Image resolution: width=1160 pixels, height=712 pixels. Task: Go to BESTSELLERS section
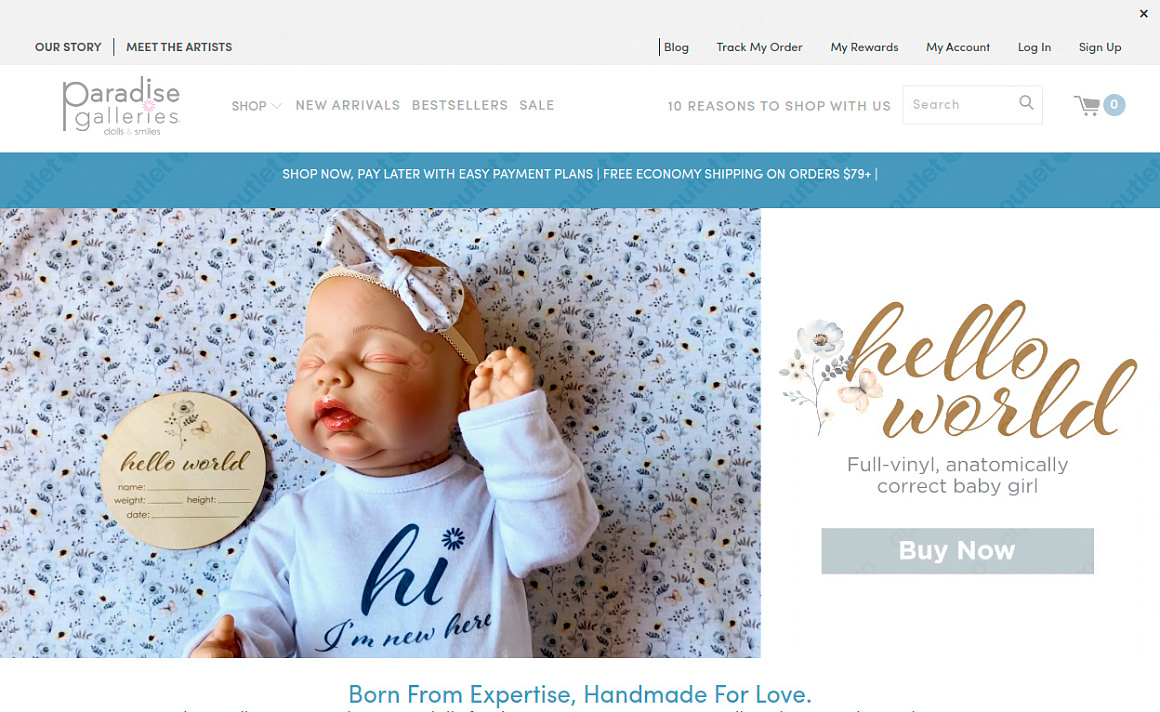460,105
